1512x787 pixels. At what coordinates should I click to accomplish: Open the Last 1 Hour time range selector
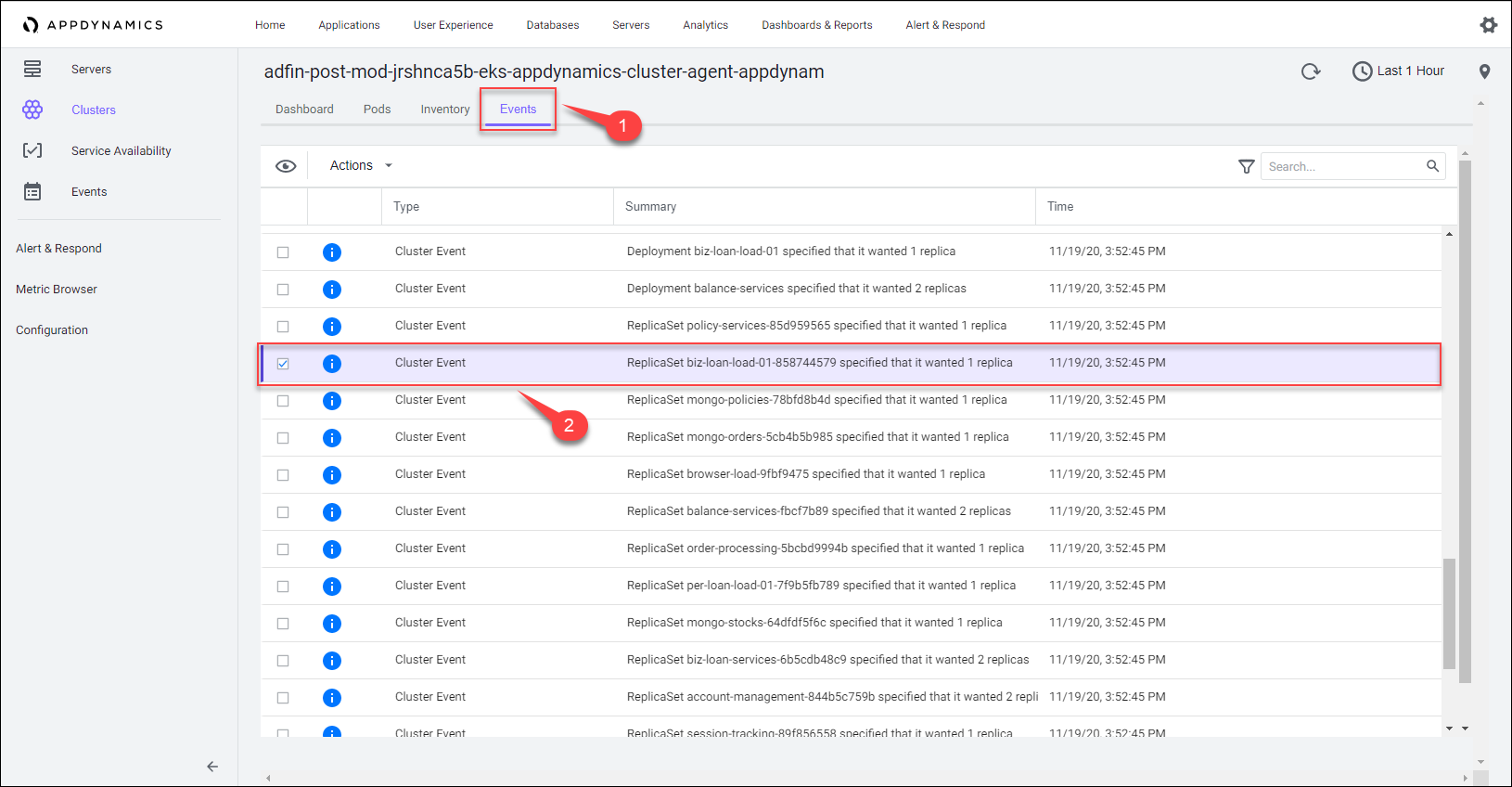tap(1398, 71)
